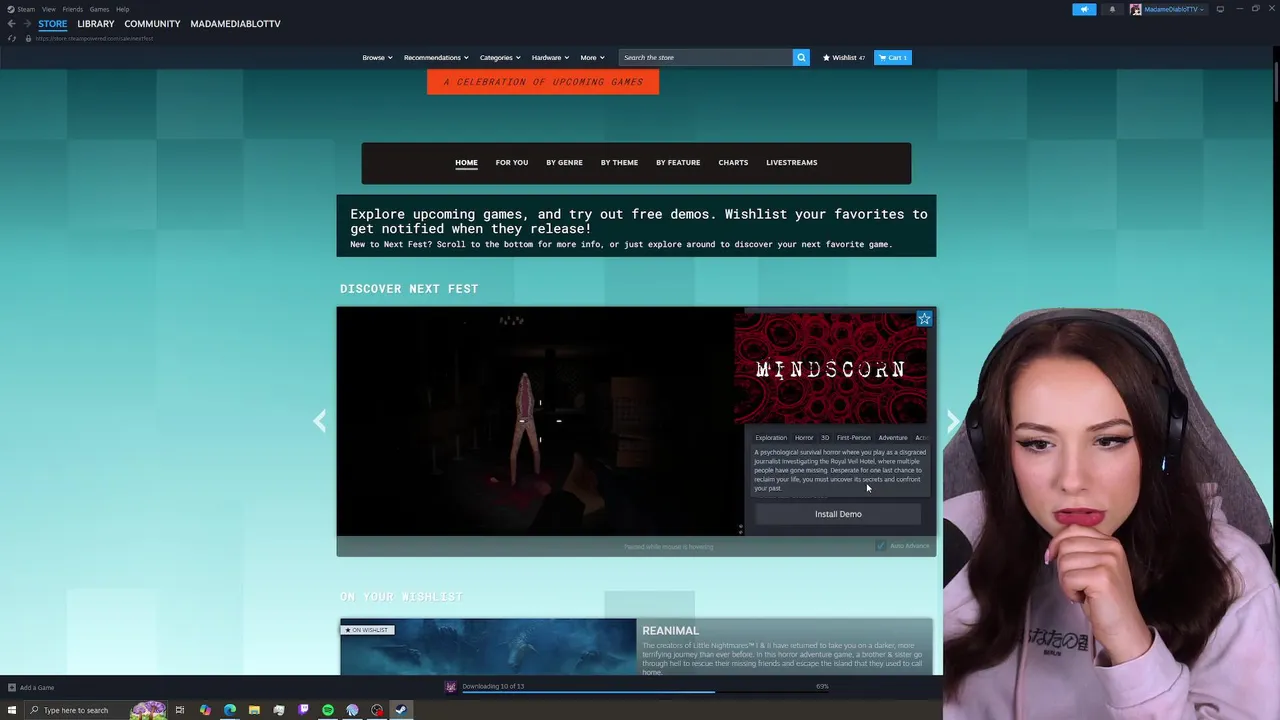
Task: Click the Horror tag
Action: pos(804,437)
